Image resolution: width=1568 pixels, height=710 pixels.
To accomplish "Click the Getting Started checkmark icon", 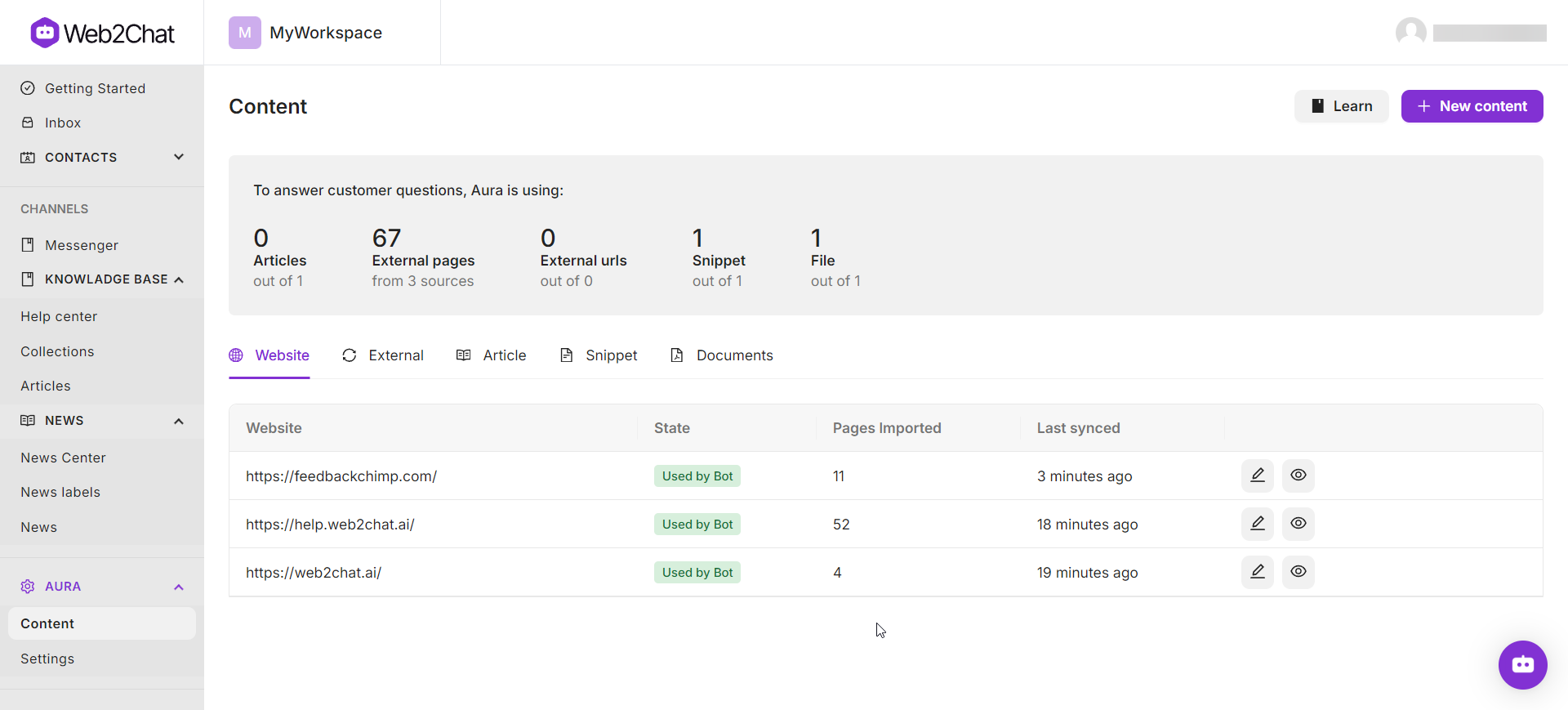I will coord(28,88).
